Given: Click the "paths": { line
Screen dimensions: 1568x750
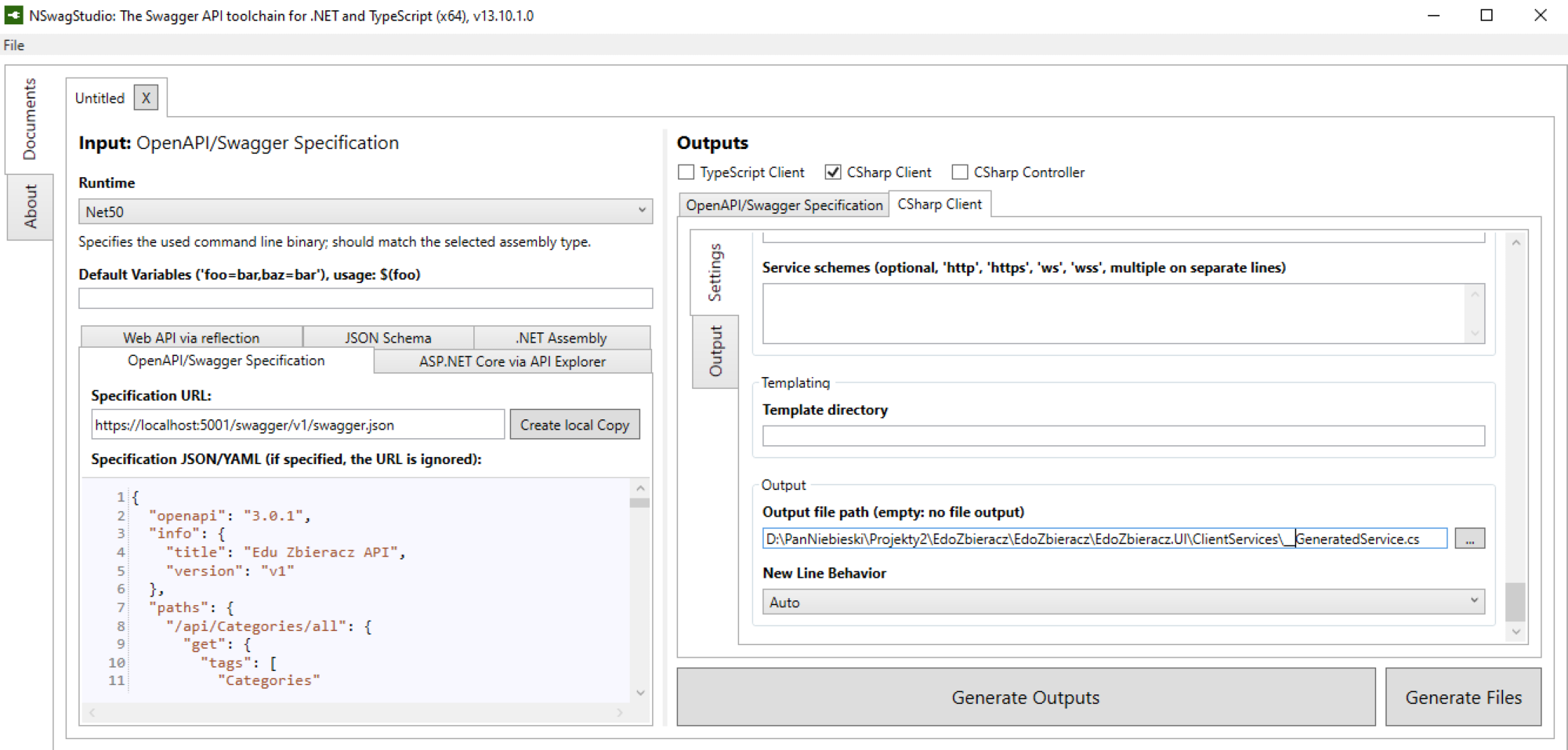Looking at the screenshot, I should point(191,607).
